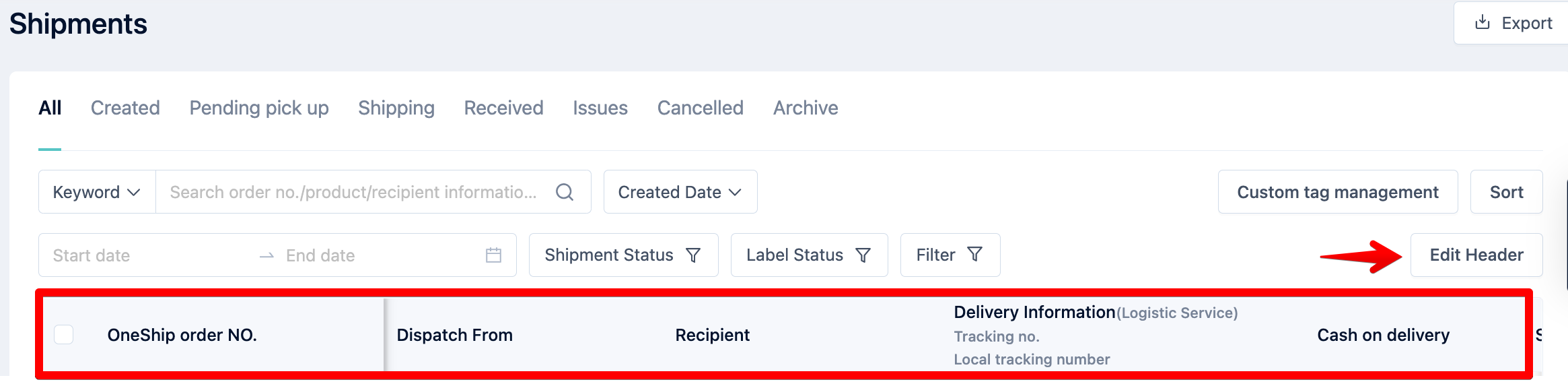Screen dimensions: 1568x382
Task: Open the Created Date dropdown
Action: (680, 192)
